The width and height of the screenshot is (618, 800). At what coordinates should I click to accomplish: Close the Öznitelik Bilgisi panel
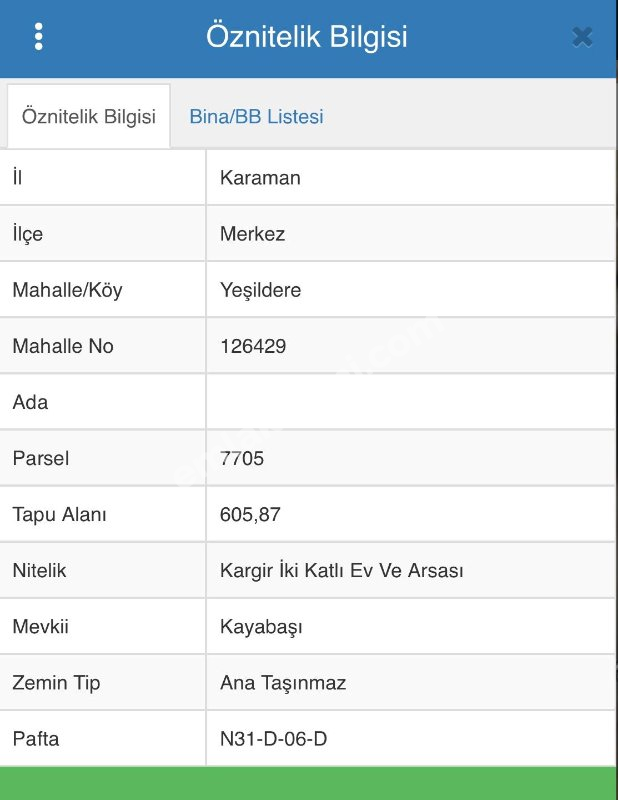[582, 37]
